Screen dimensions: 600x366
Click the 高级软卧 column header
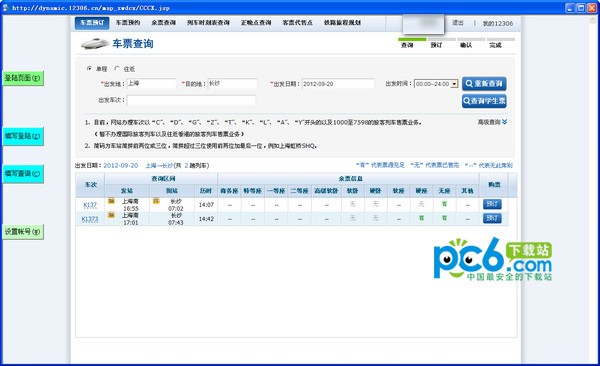[x=326, y=191]
